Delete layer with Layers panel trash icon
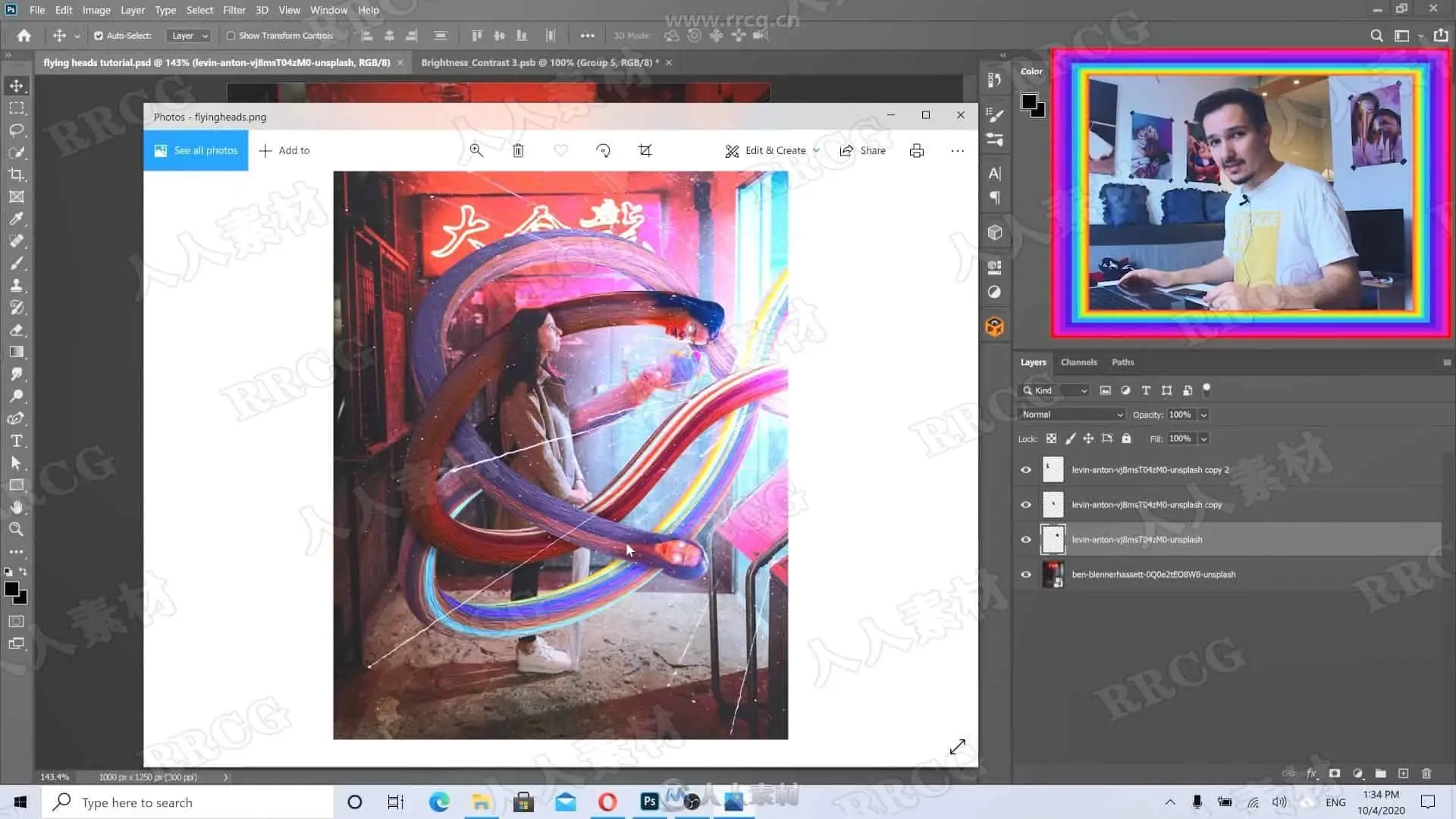 tap(1426, 773)
